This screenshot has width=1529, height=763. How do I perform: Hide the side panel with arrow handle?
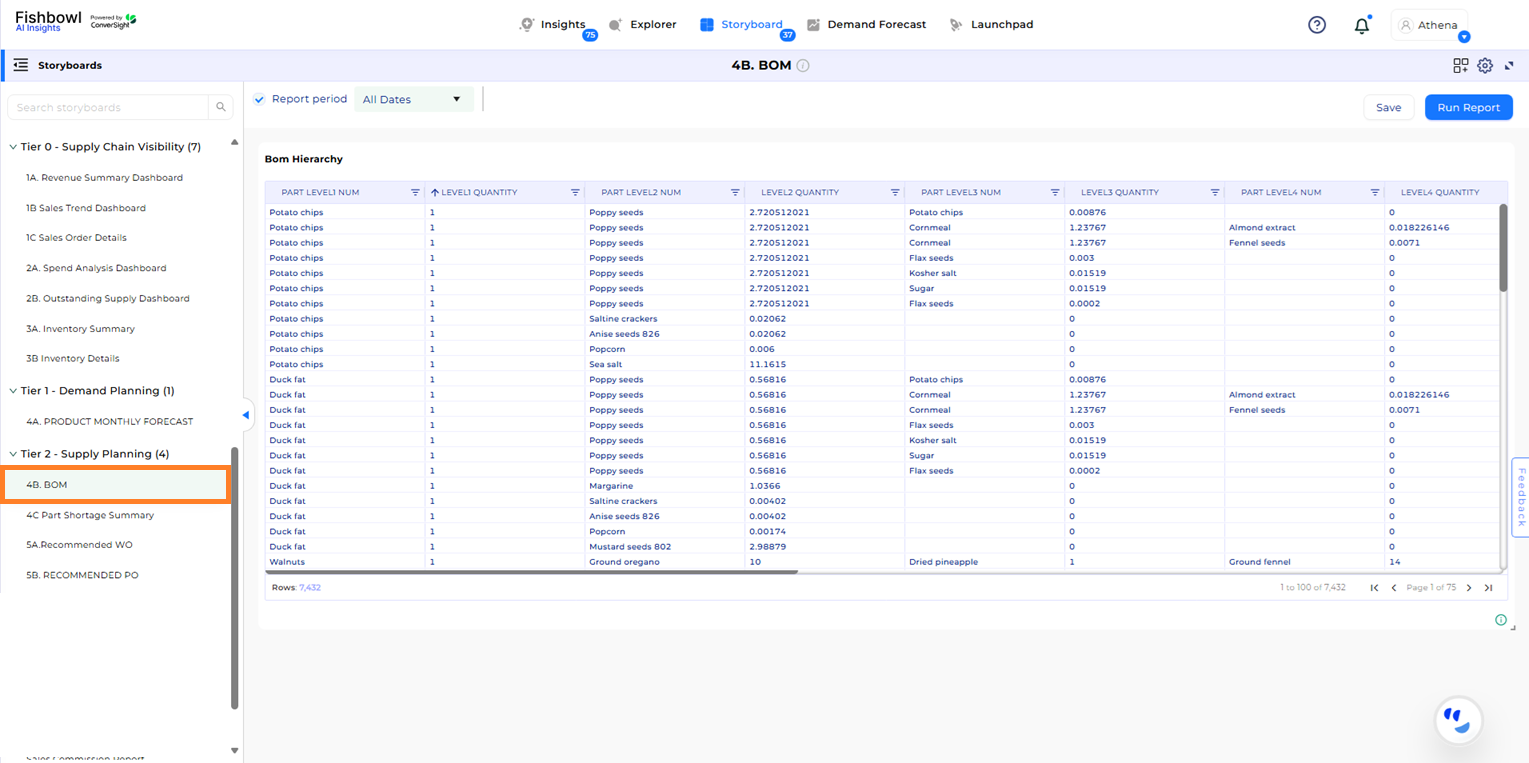246,414
